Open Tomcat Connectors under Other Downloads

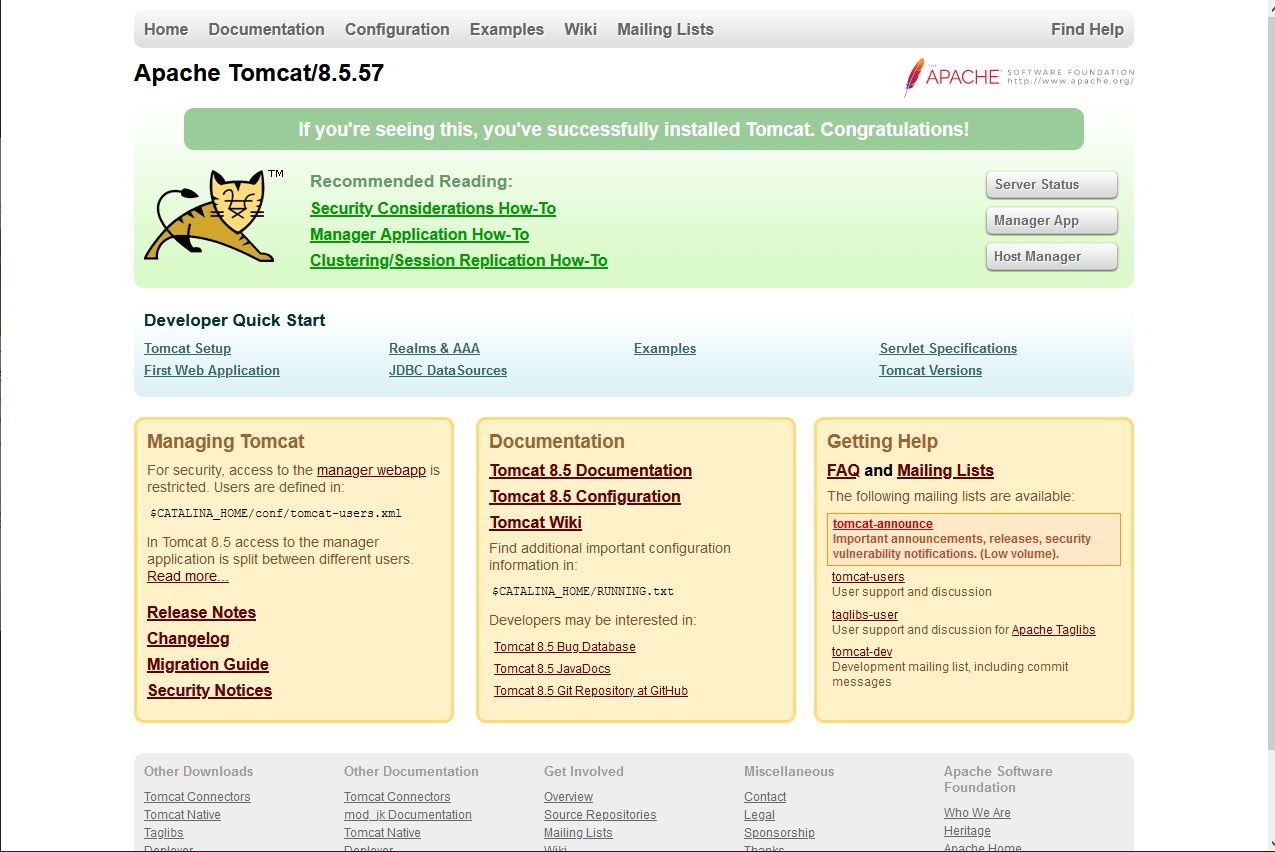tap(197, 797)
